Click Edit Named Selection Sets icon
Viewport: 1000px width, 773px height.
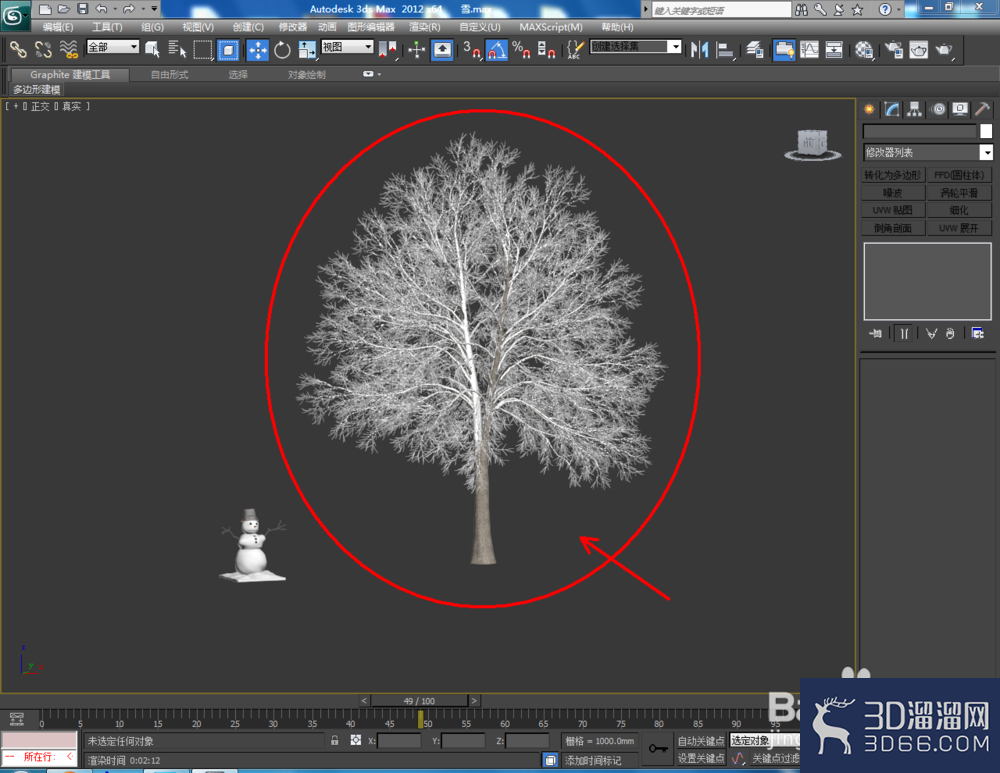575,50
